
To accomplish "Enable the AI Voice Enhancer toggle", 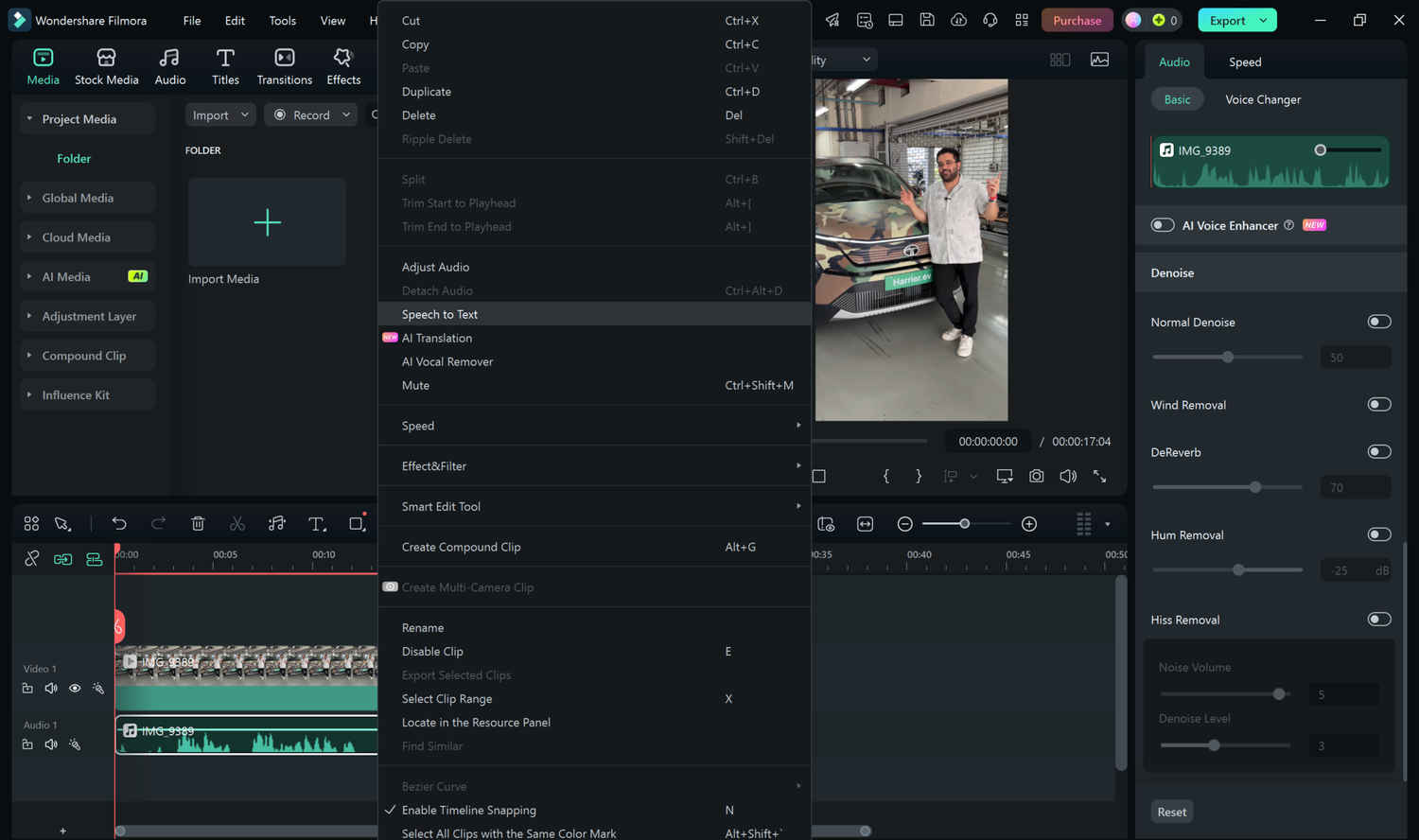I will [1162, 224].
